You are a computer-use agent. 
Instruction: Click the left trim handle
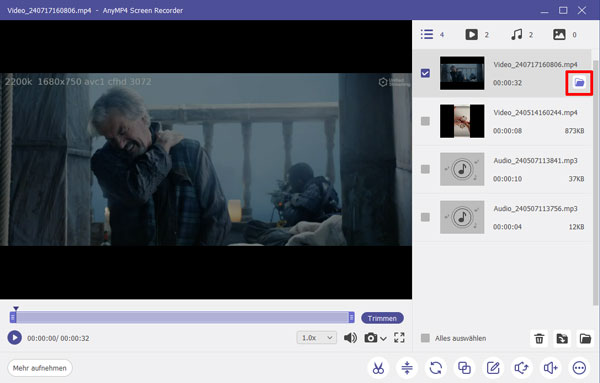(x=13, y=317)
